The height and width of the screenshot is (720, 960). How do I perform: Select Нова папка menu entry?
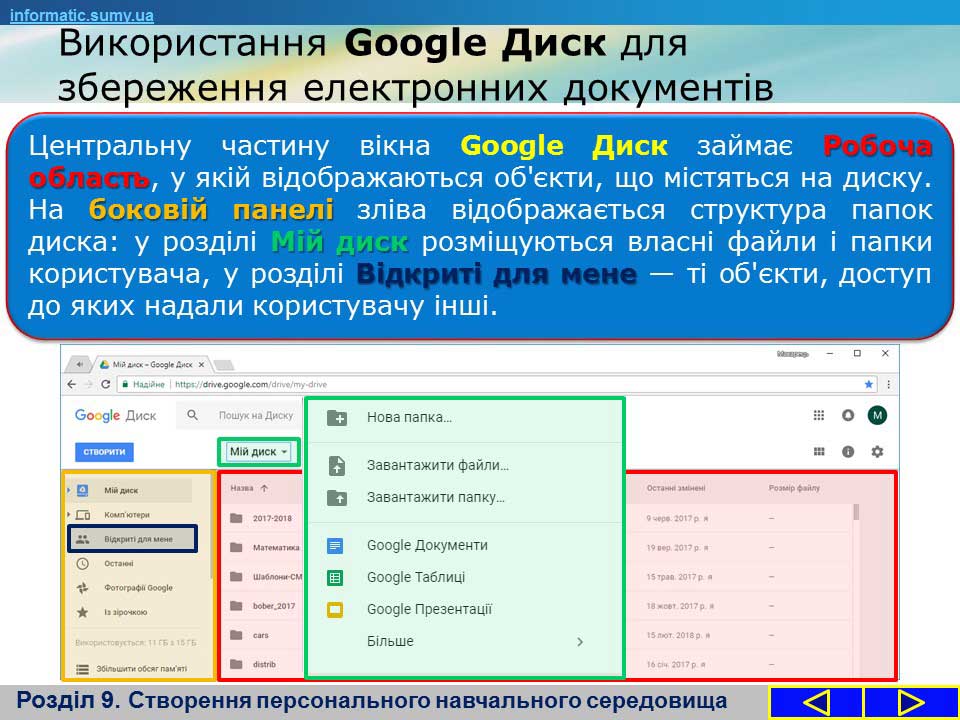pos(409,418)
